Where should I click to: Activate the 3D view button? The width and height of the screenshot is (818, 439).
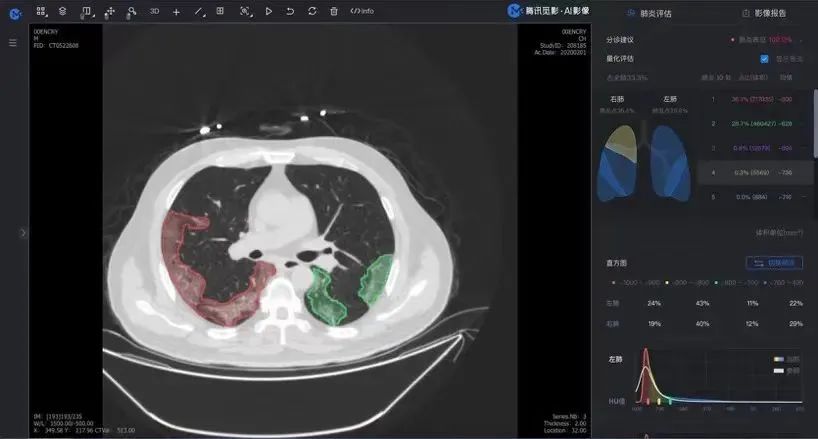[154, 11]
